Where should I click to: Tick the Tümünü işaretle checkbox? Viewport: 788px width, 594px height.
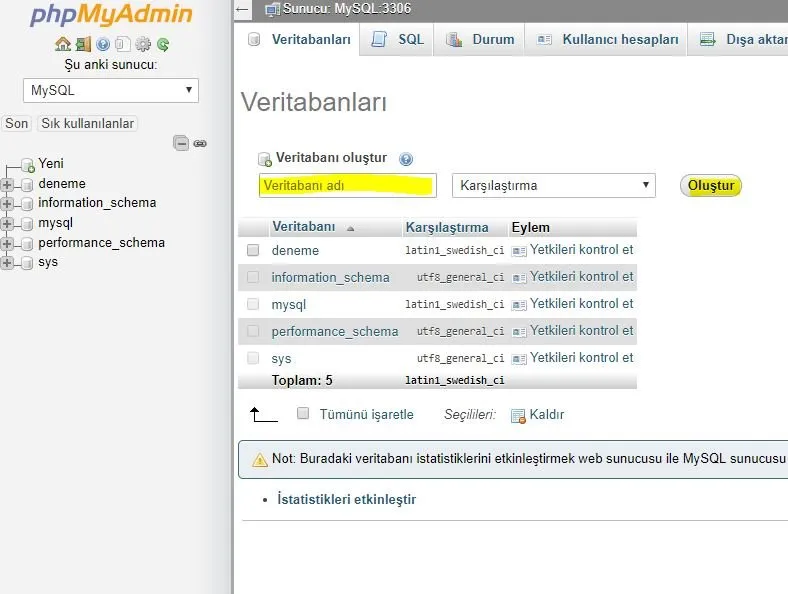click(303, 413)
